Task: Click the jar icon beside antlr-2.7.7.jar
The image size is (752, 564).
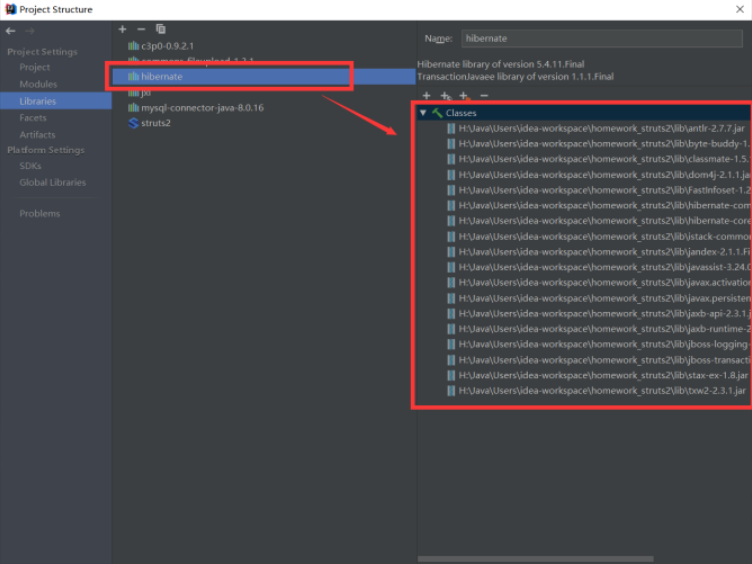Action: coord(451,129)
